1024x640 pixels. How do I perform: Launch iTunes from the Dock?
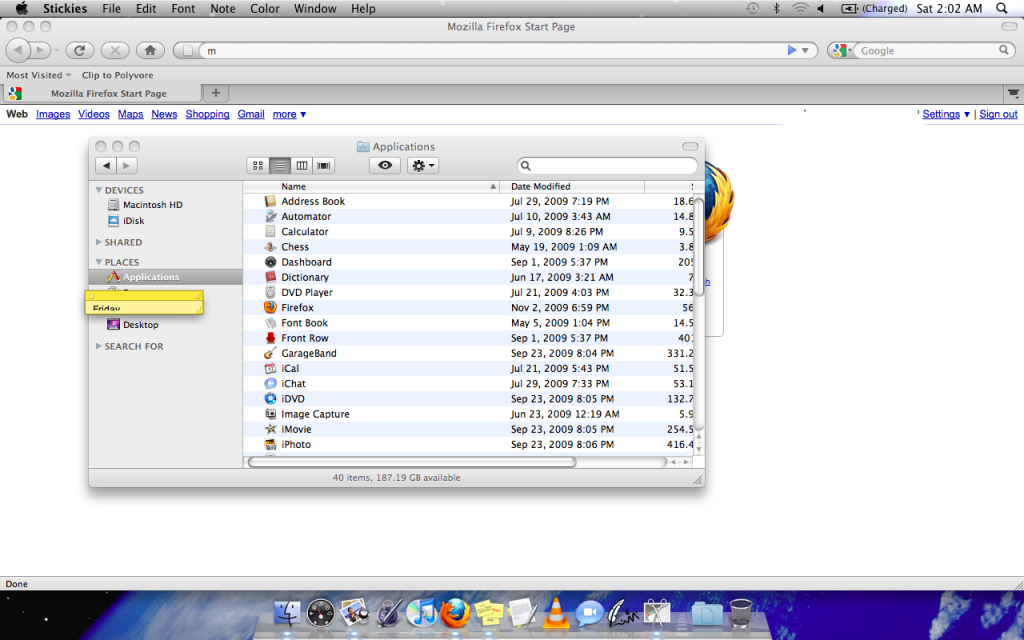[x=421, y=614]
